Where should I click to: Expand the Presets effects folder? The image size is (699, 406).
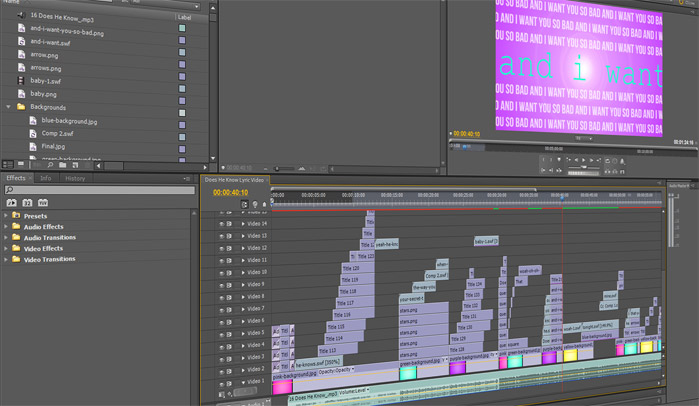[6, 216]
